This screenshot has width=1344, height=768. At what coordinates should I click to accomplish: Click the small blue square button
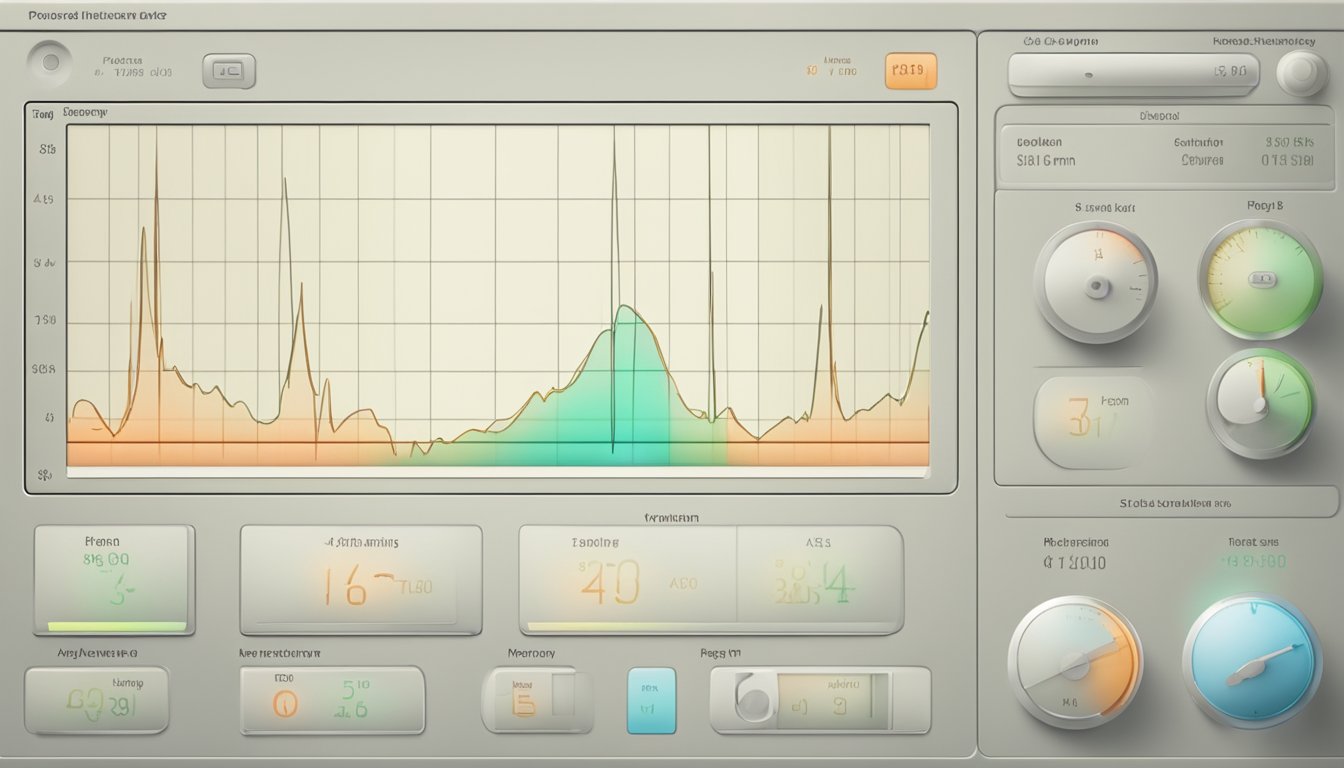[651, 700]
